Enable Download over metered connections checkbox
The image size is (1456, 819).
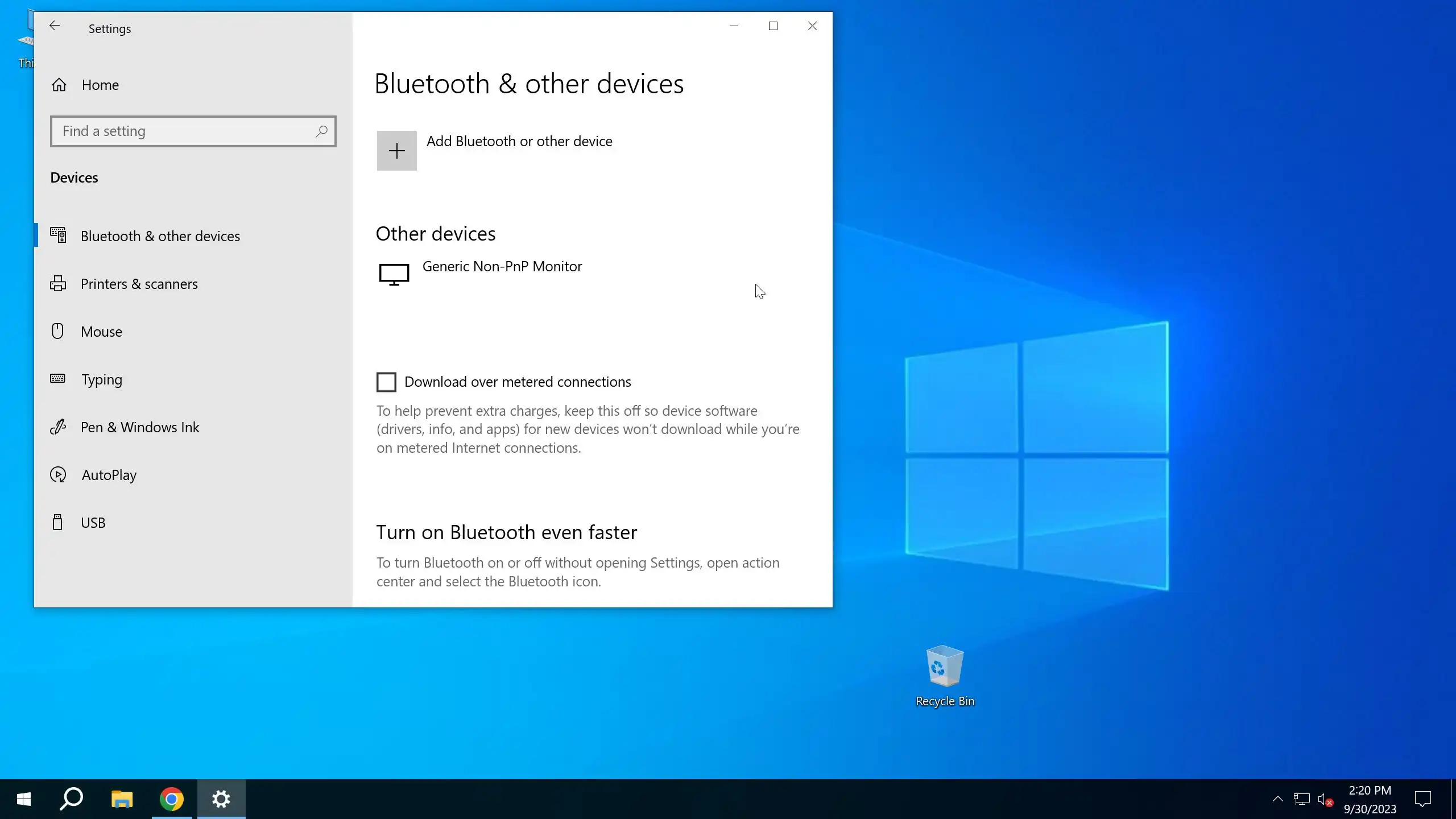click(386, 382)
